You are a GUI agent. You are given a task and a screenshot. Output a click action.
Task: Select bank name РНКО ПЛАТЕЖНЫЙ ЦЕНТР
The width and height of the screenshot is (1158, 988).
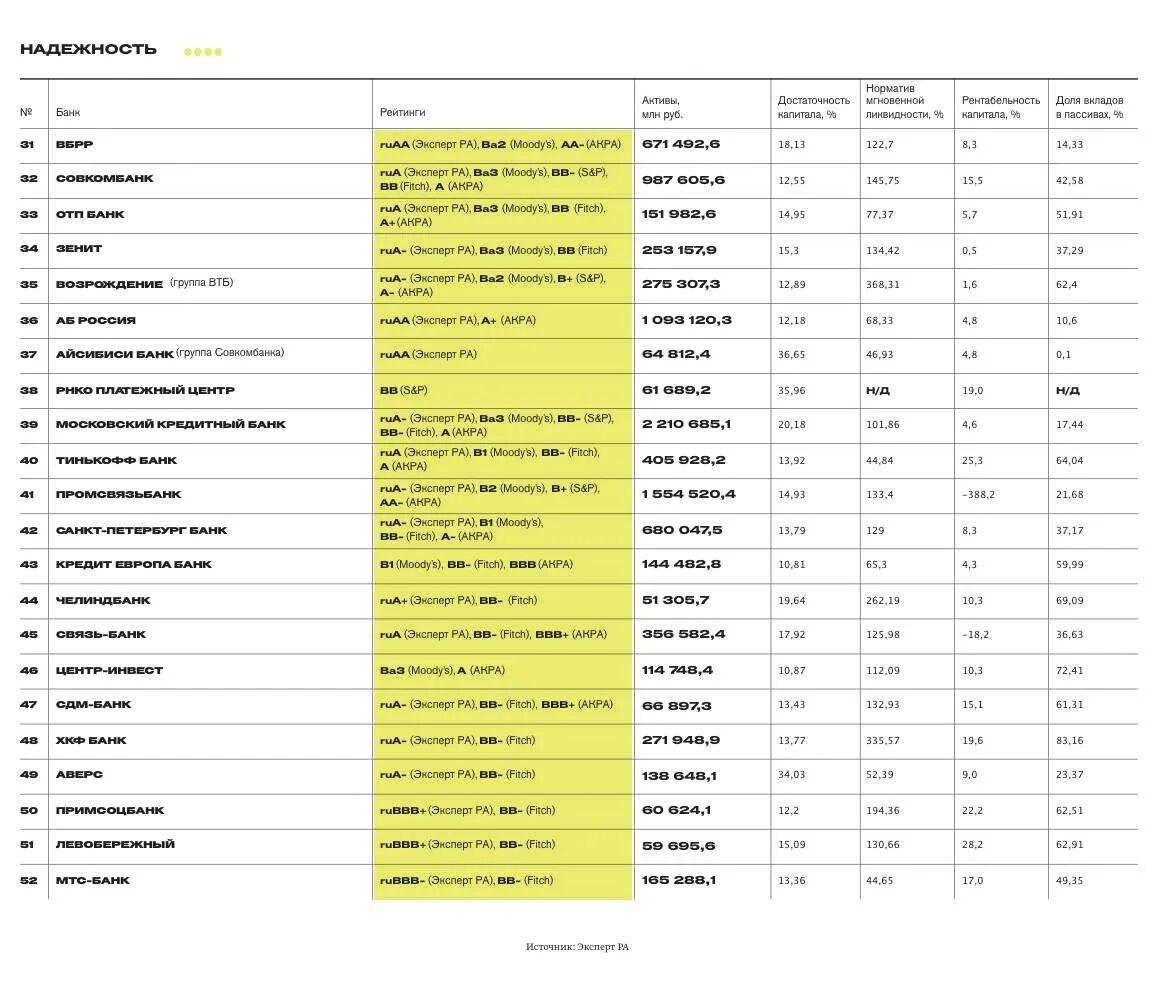pyautogui.click(x=145, y=391)
